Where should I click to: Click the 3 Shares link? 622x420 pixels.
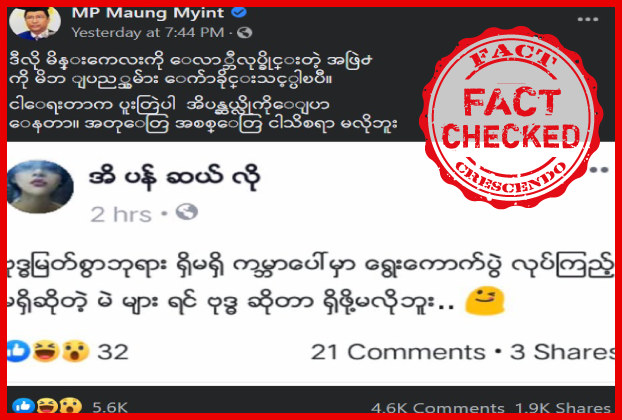[562, 352]
